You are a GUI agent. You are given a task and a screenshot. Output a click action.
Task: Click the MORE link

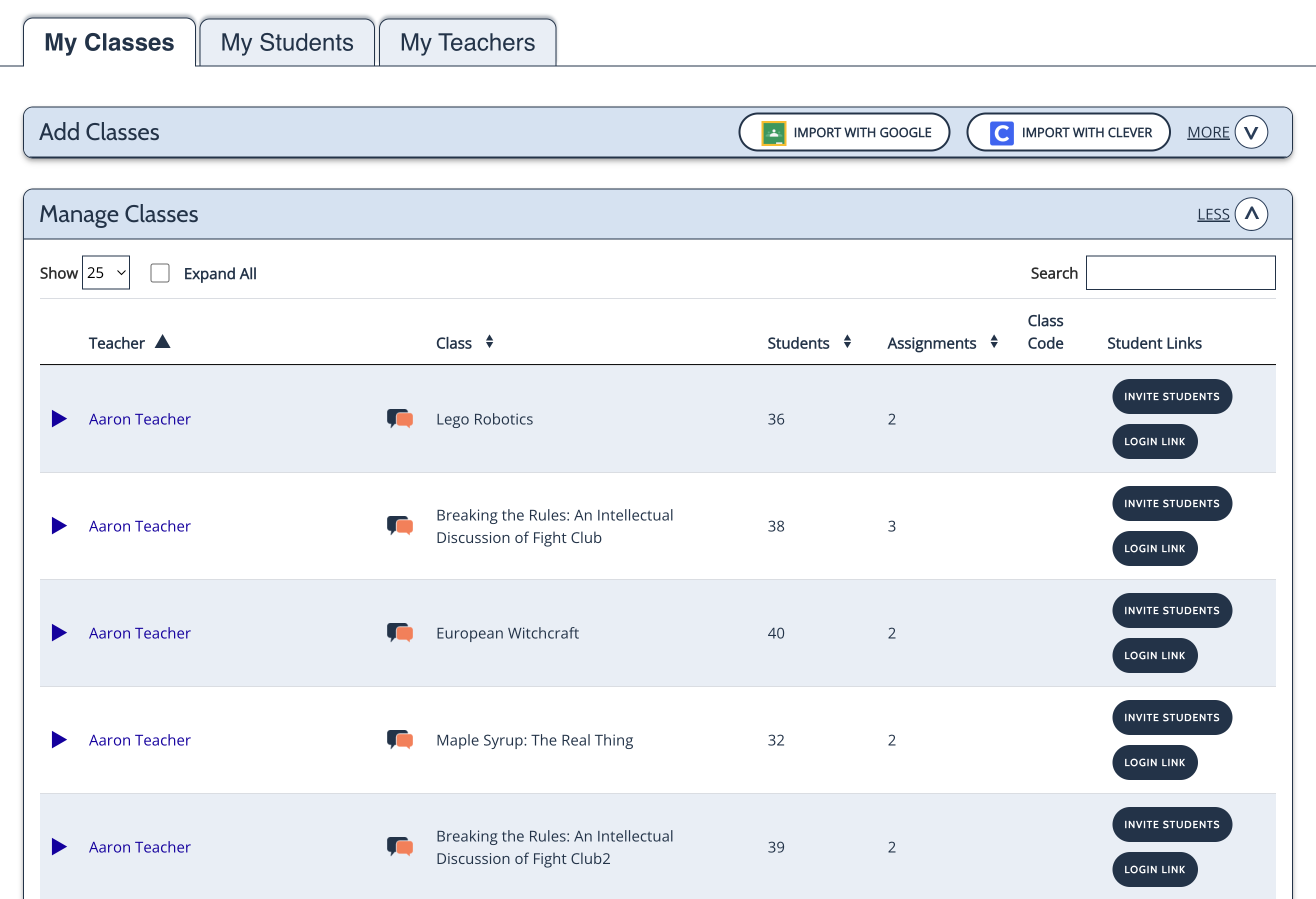[x=1208, y=132]
